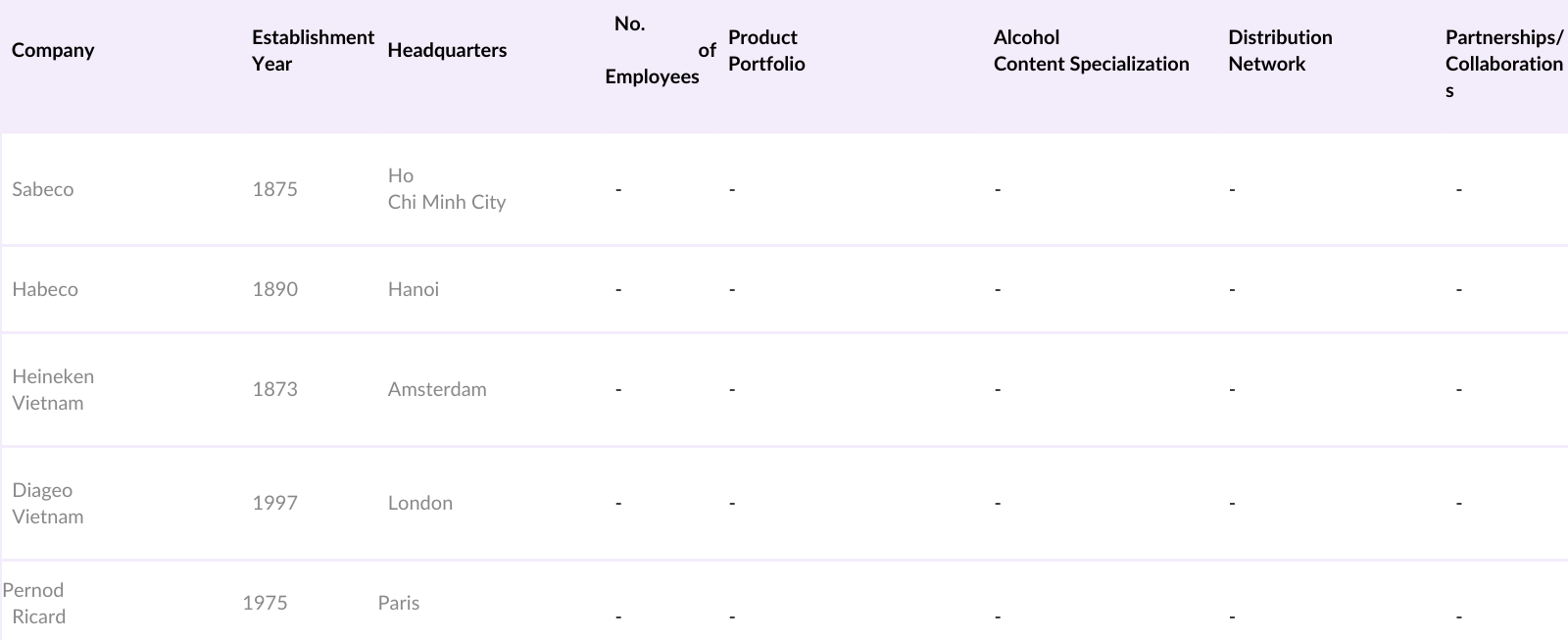Select the Distribution Network column header
Screen dimensions: 1568x640
(x=1280, y=50)
